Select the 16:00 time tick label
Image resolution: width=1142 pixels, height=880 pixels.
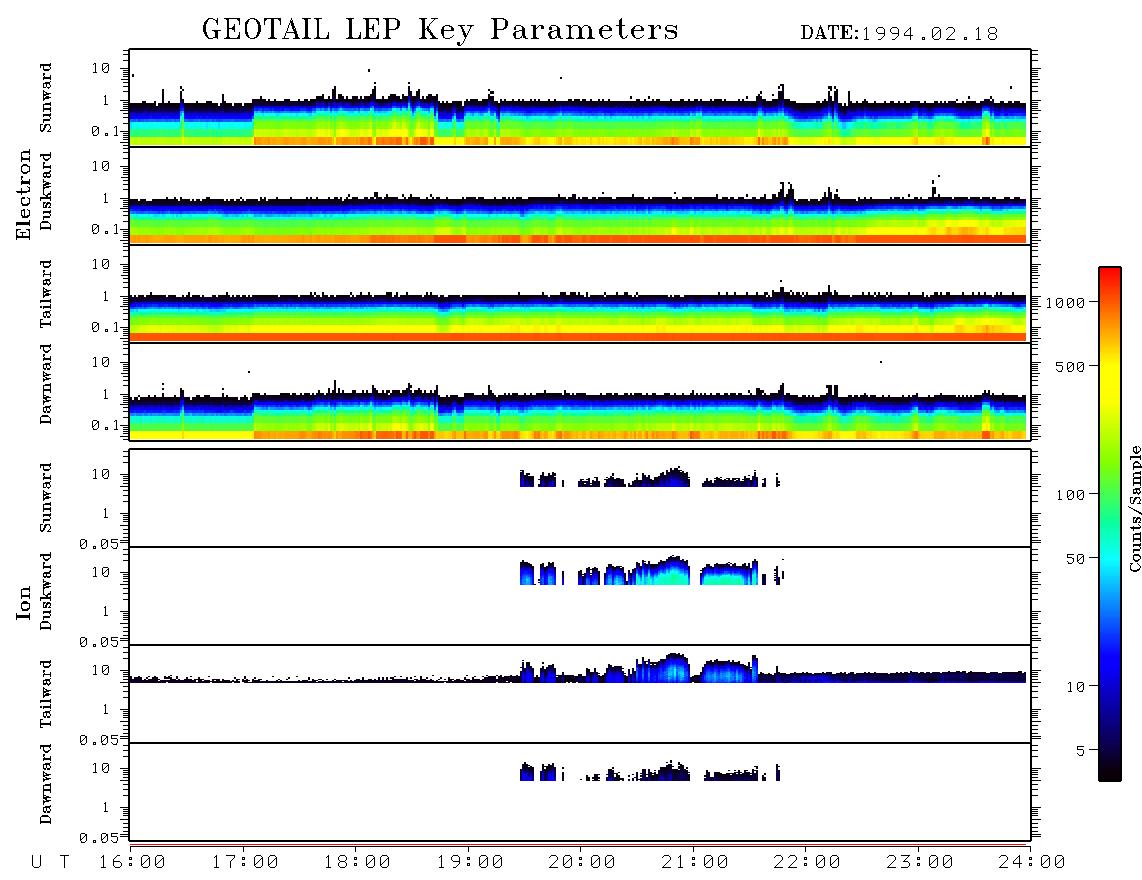[133, 862]
